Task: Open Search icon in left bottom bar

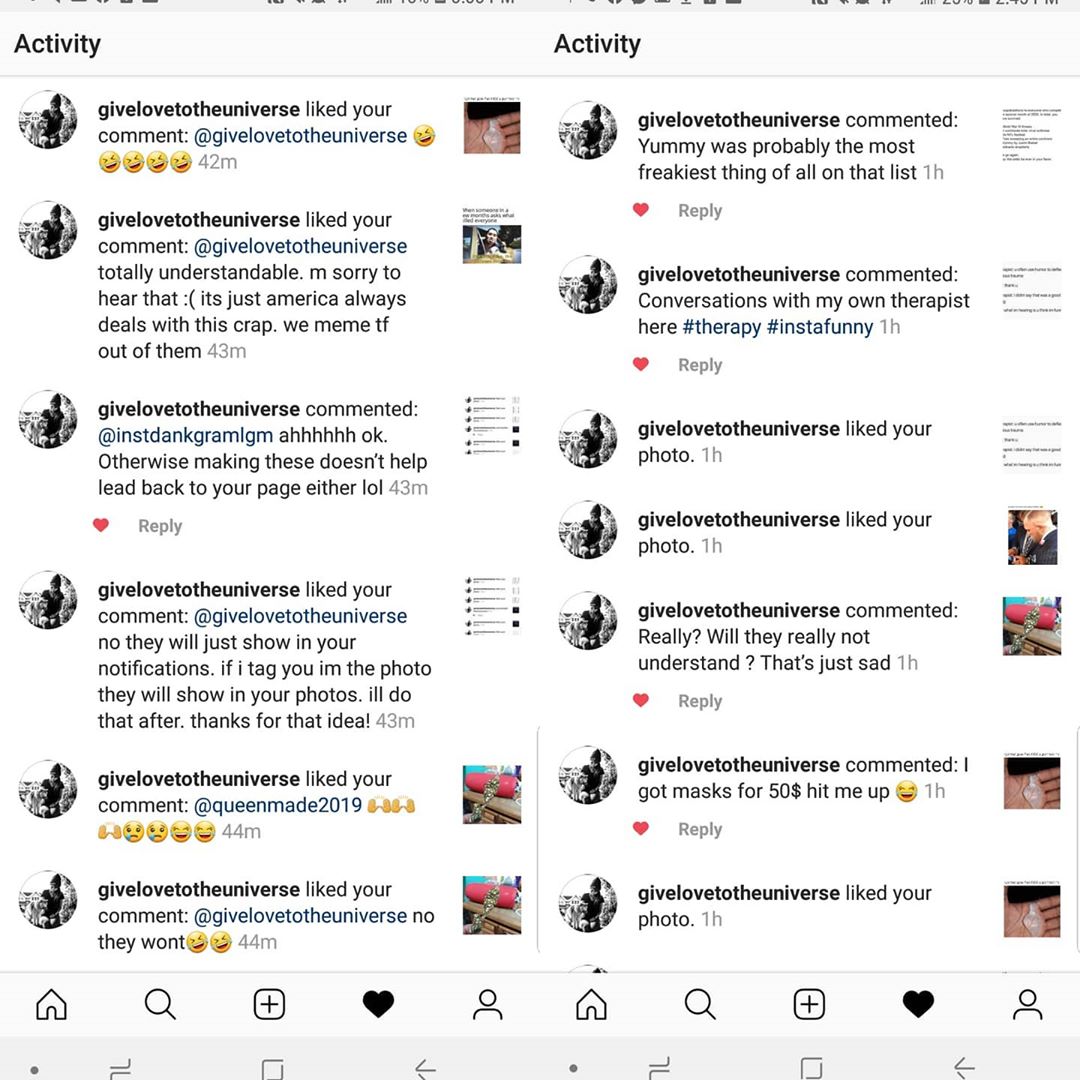Action: (x=160, y=1004)
